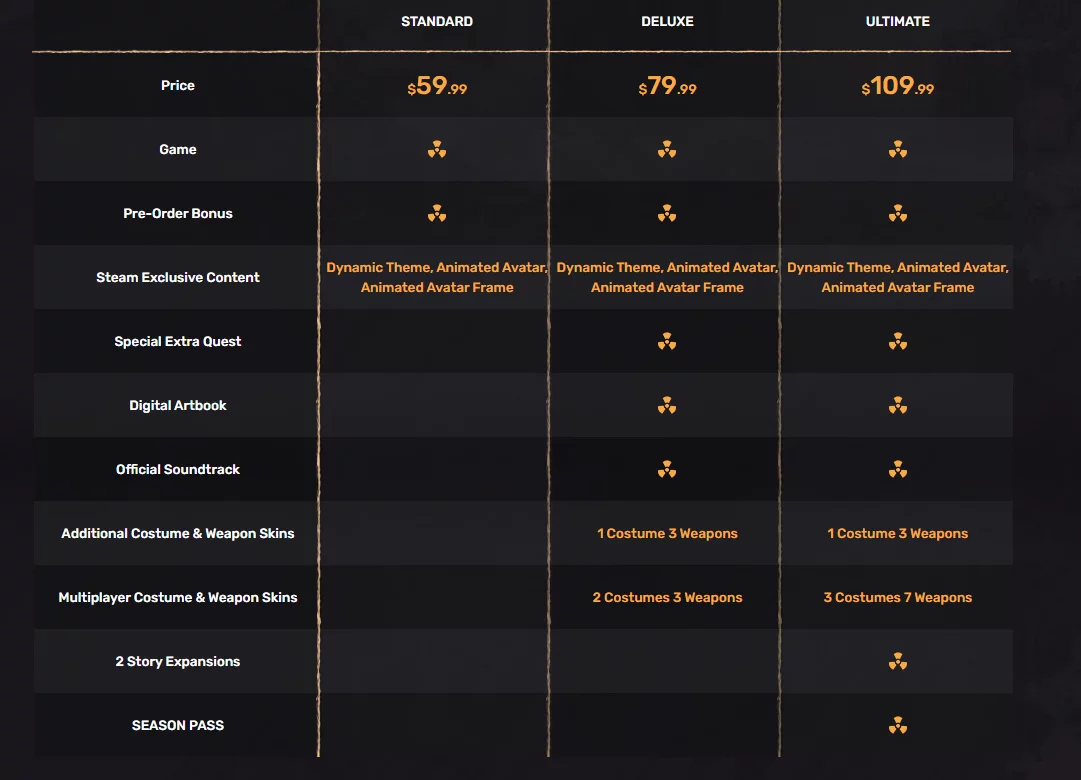Viewport: 1081px width, 780px height.
Task: Click the Ultimate Digital Artbook radiation icon
Action: 898,406
